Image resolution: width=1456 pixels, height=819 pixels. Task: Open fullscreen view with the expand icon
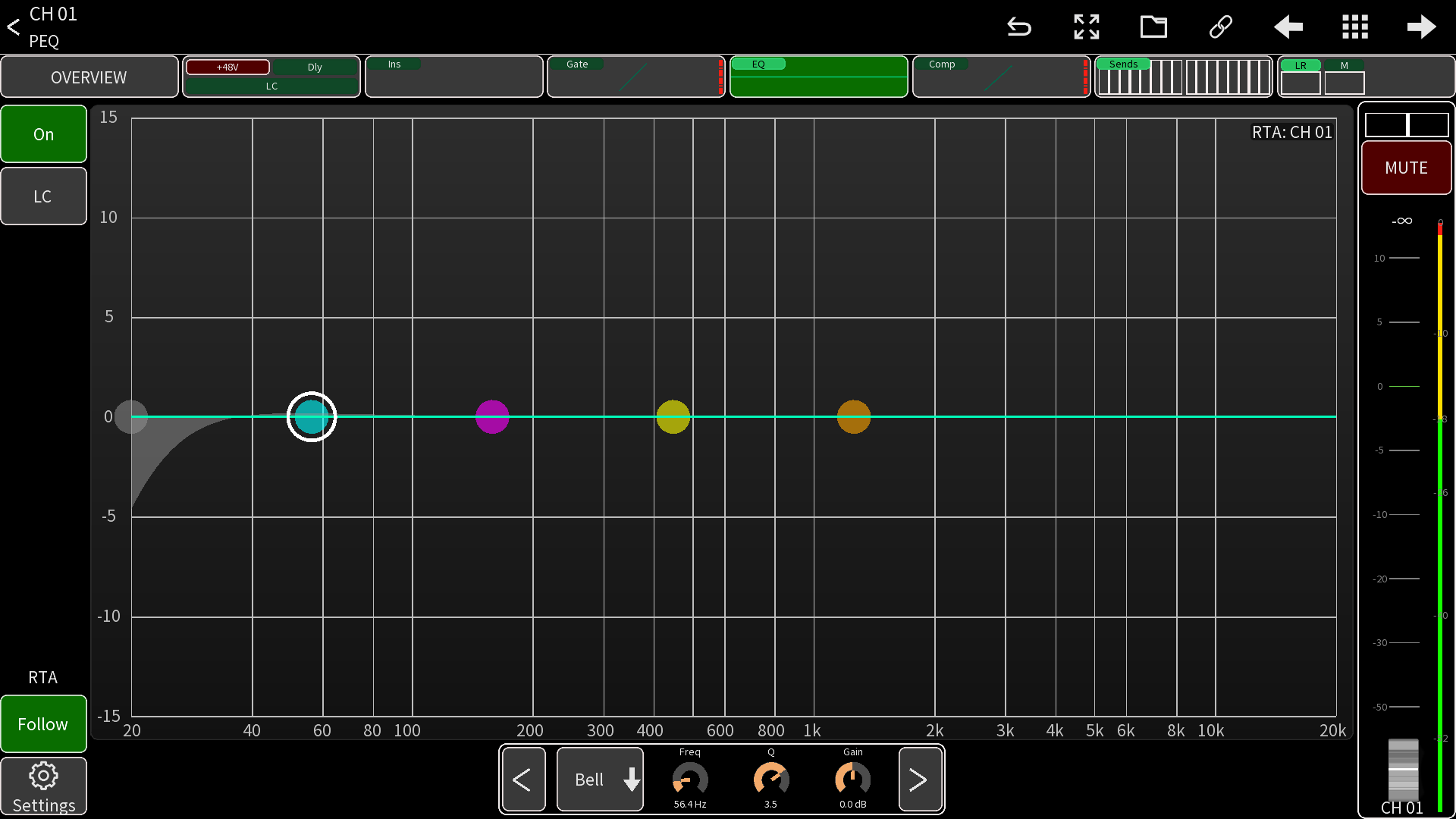pyautogui.click(x=1086, y=27)
